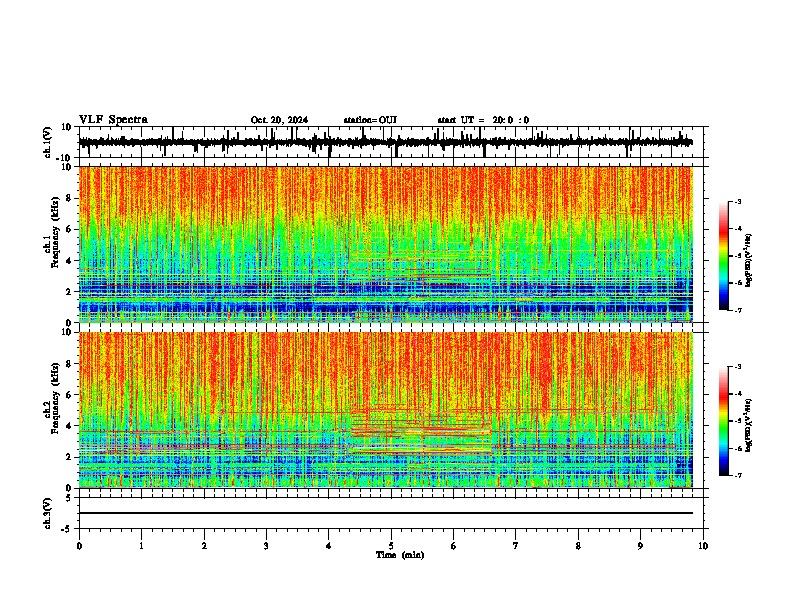The width and height of the screenshot is (792, 612).
Task: Click inside the ch.2 frequency spectrogram
Action: (385, 410)
